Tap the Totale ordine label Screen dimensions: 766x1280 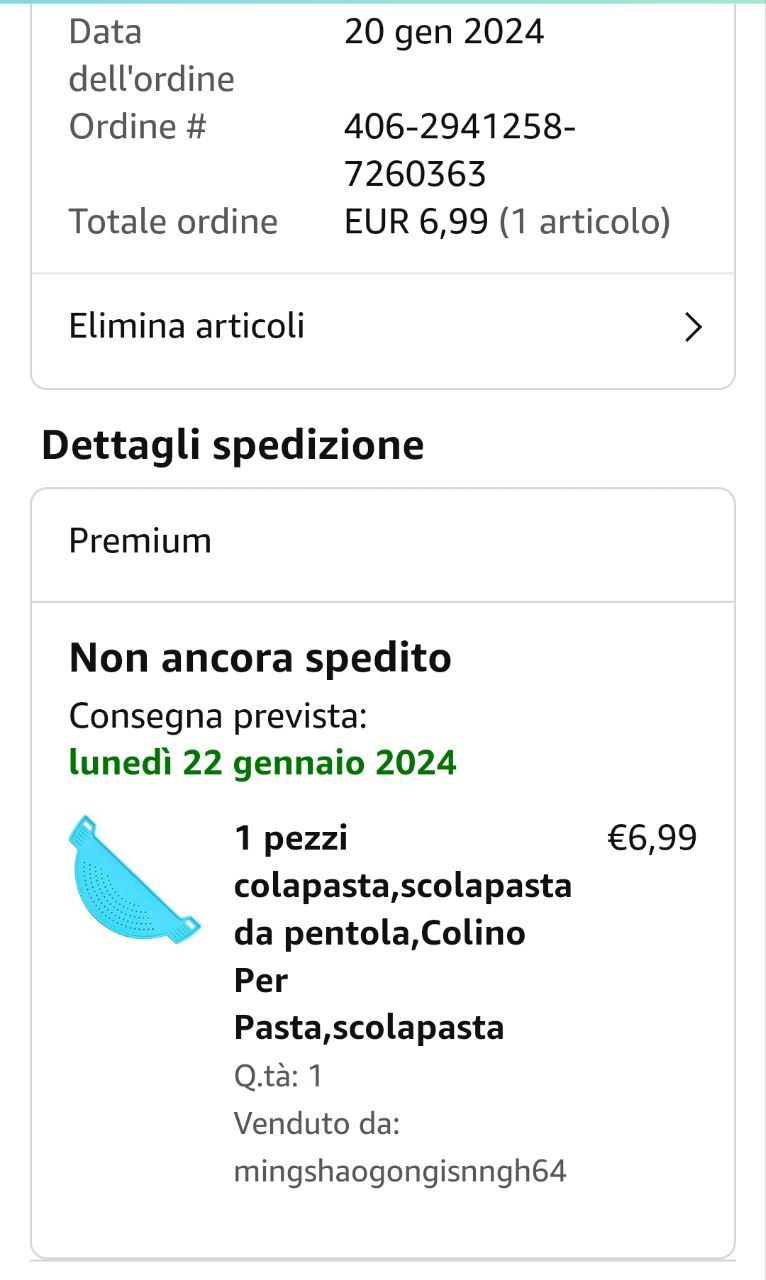coord(173,221)
